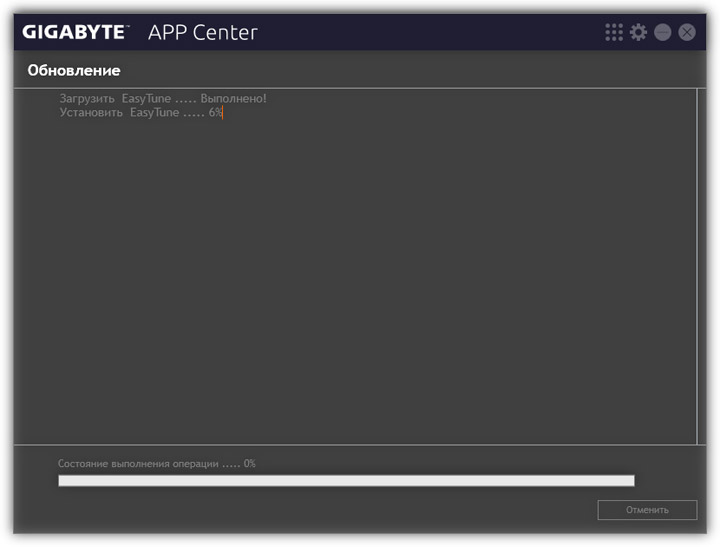Screen dimensions: 720x547
Task: Click the Обновление heading
Action: pyautogui.click(x=74, y=70)
